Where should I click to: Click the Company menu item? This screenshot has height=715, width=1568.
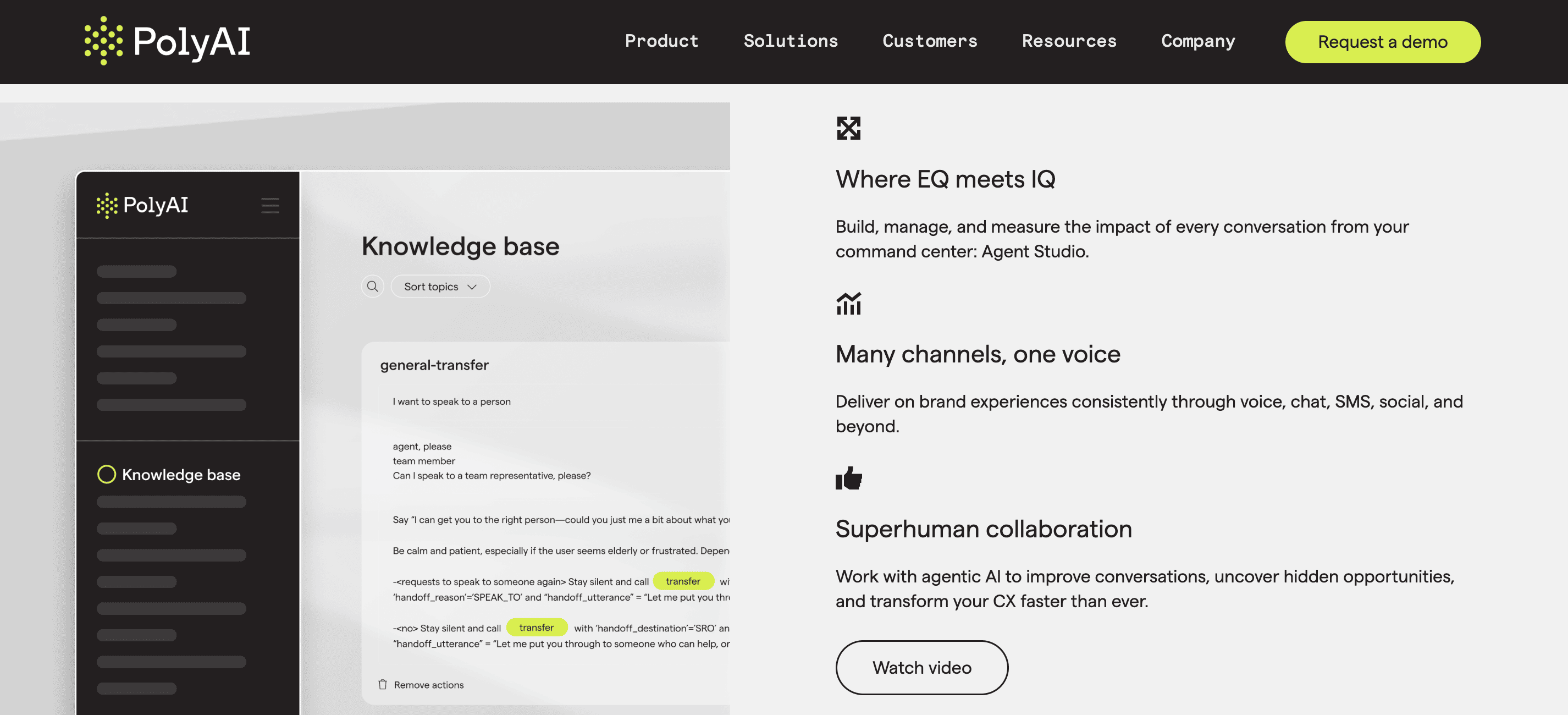coord(1197,41)
